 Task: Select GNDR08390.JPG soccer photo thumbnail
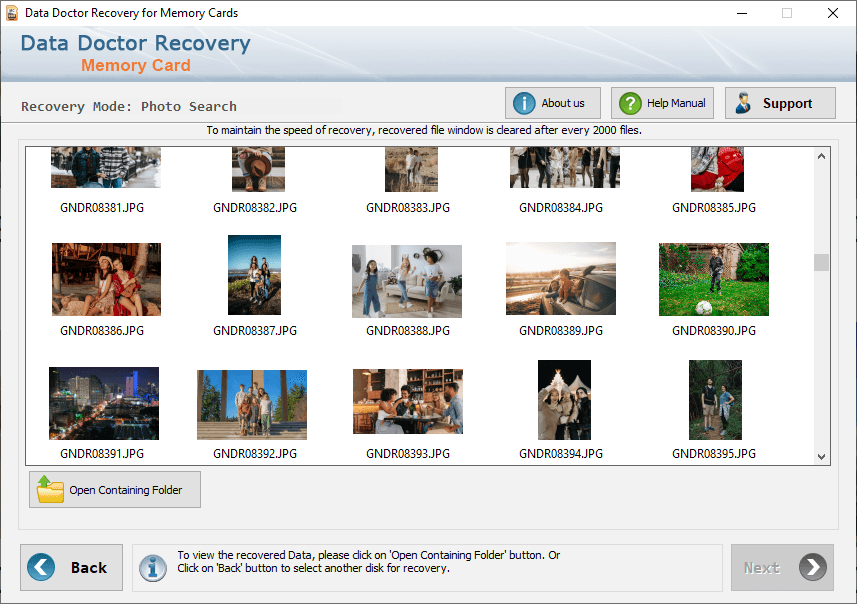714,279
